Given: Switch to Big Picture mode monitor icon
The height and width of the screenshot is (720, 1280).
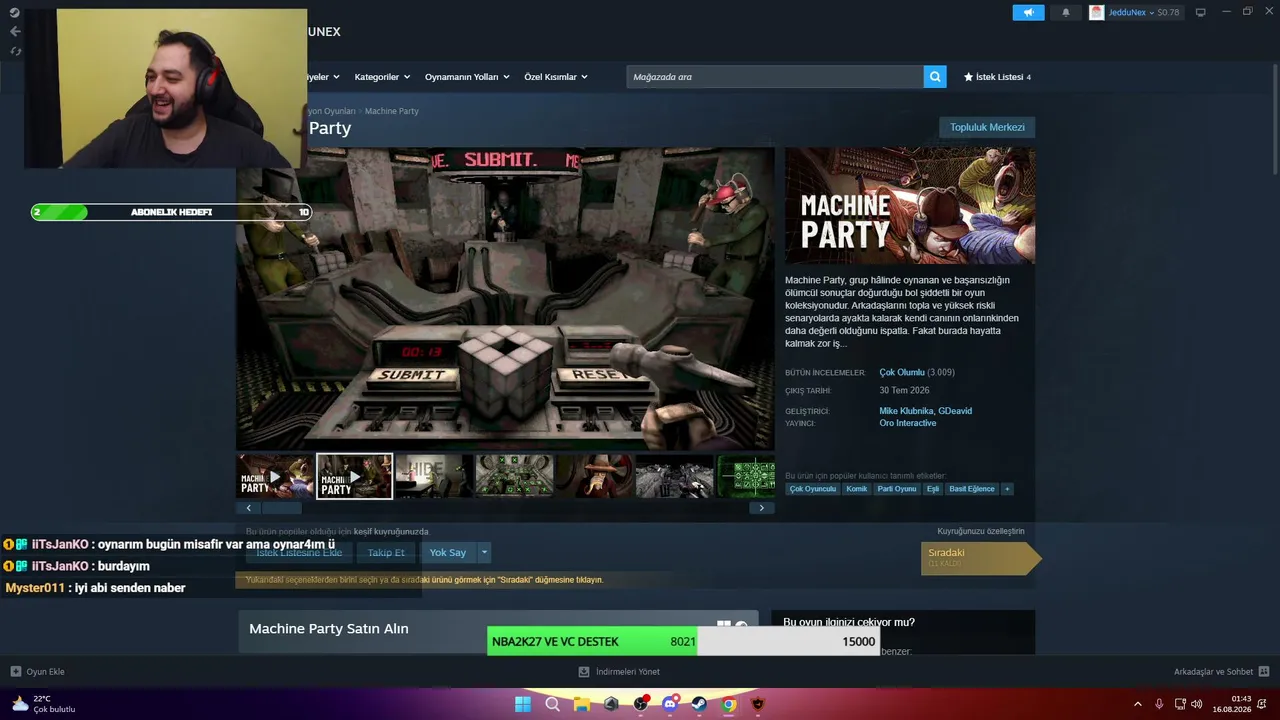Looking at the screenshot, I should (1200, 12).
